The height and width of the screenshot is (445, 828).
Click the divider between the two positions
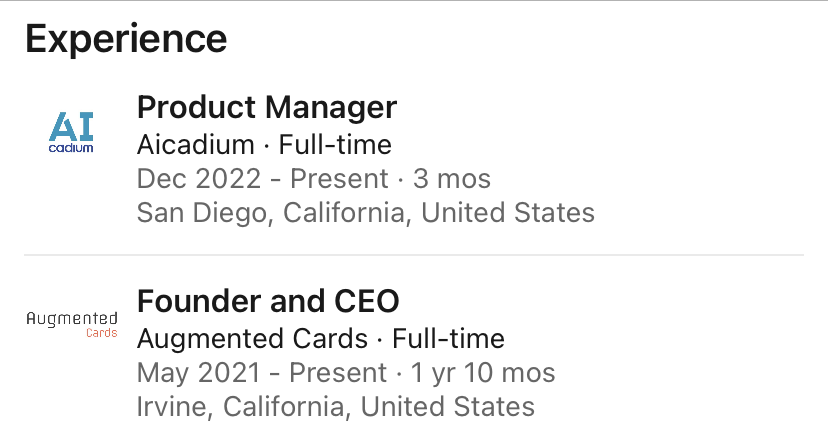click(x=414, y=255)
